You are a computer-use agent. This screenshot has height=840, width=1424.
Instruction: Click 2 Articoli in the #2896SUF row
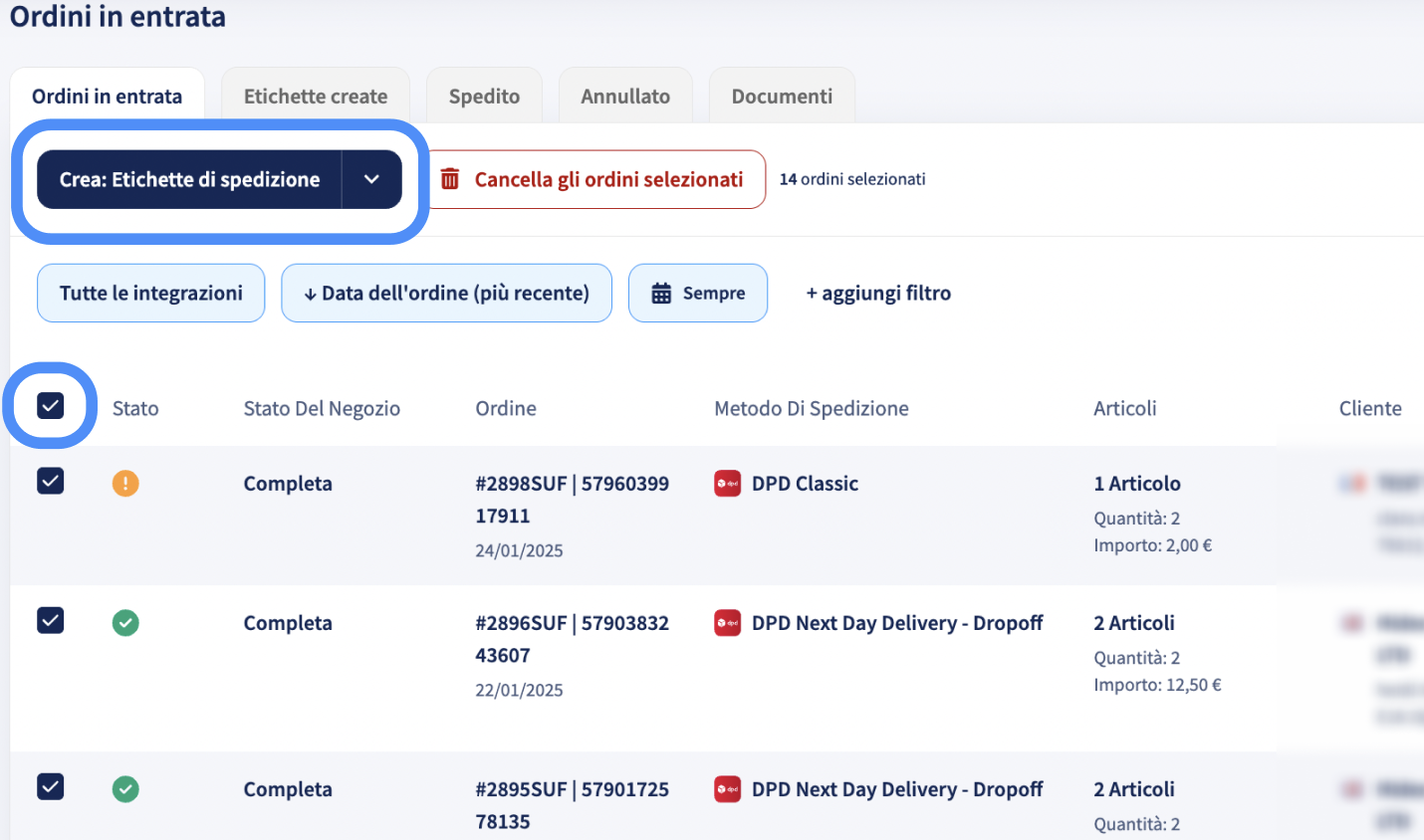click(1134, 623)
